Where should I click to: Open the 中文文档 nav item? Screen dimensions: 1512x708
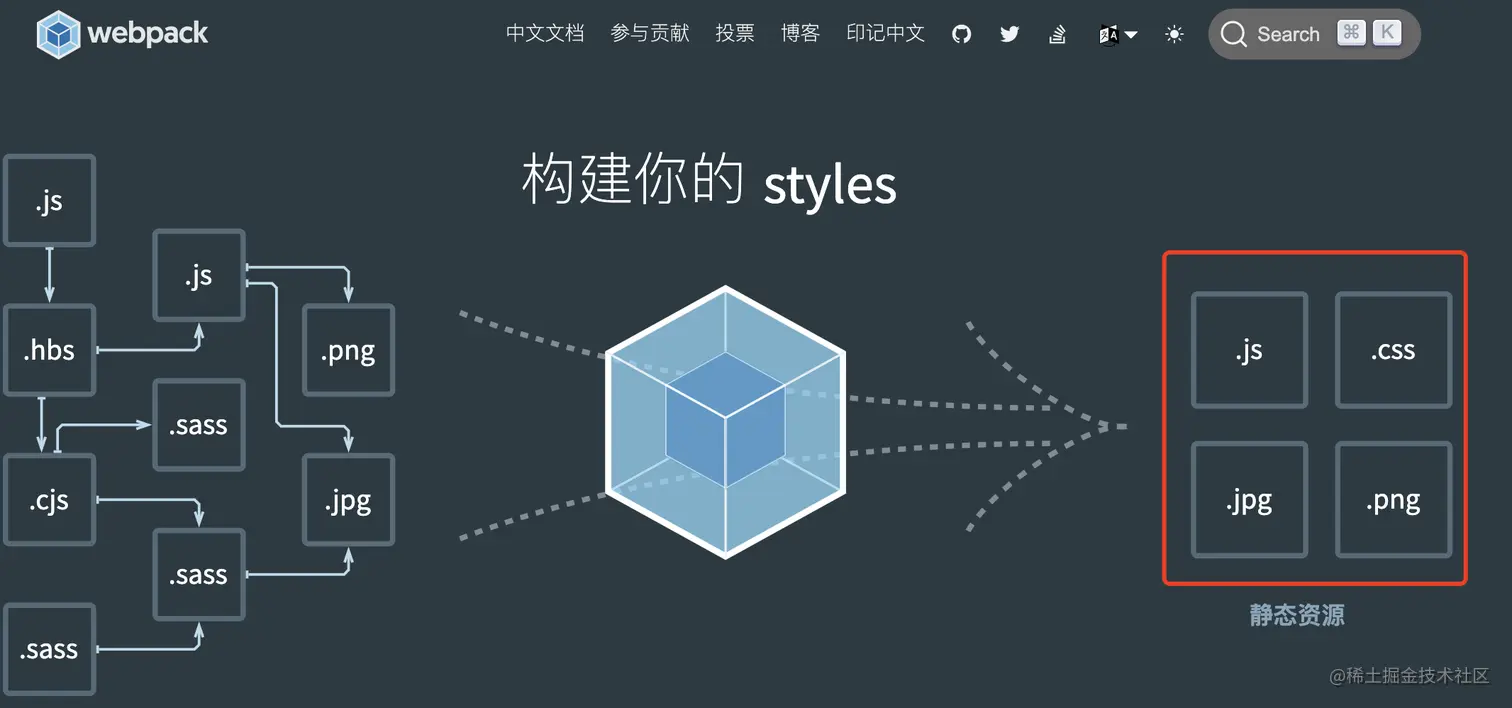tap(545, 33)
